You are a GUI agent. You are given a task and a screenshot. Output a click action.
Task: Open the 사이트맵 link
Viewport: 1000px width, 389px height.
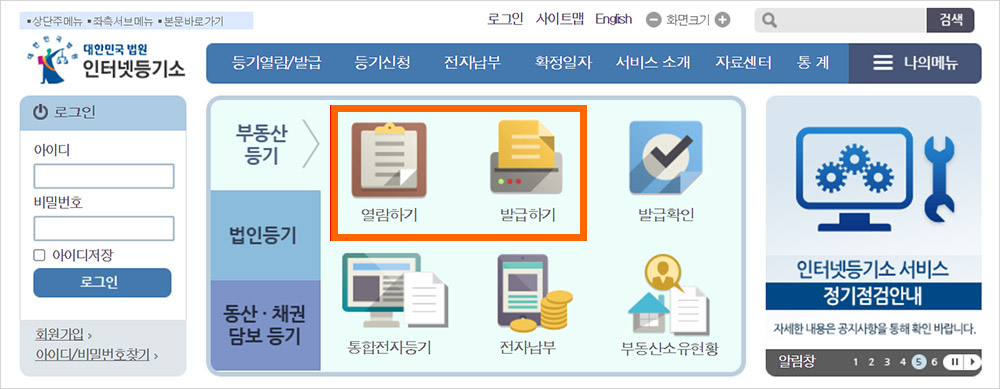560,19
